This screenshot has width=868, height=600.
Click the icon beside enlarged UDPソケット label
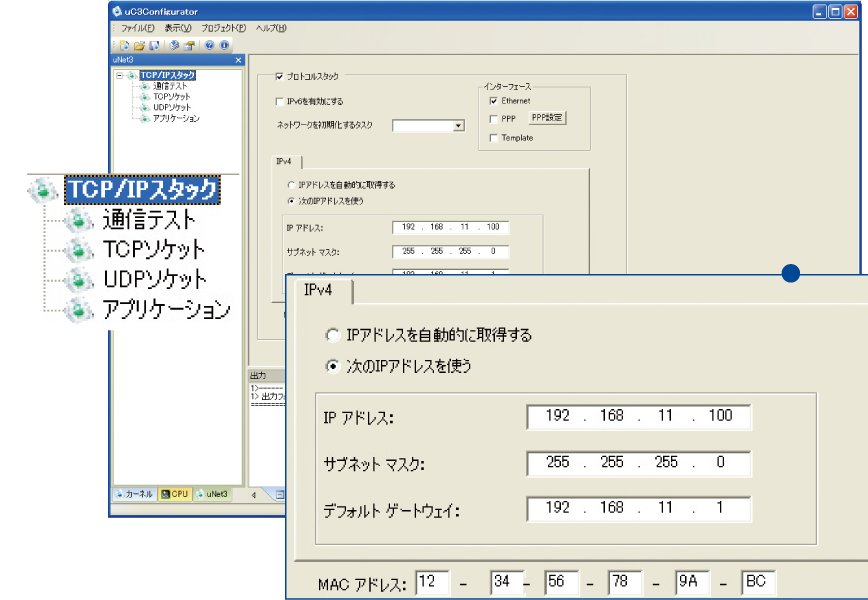[x=78, y=279]
